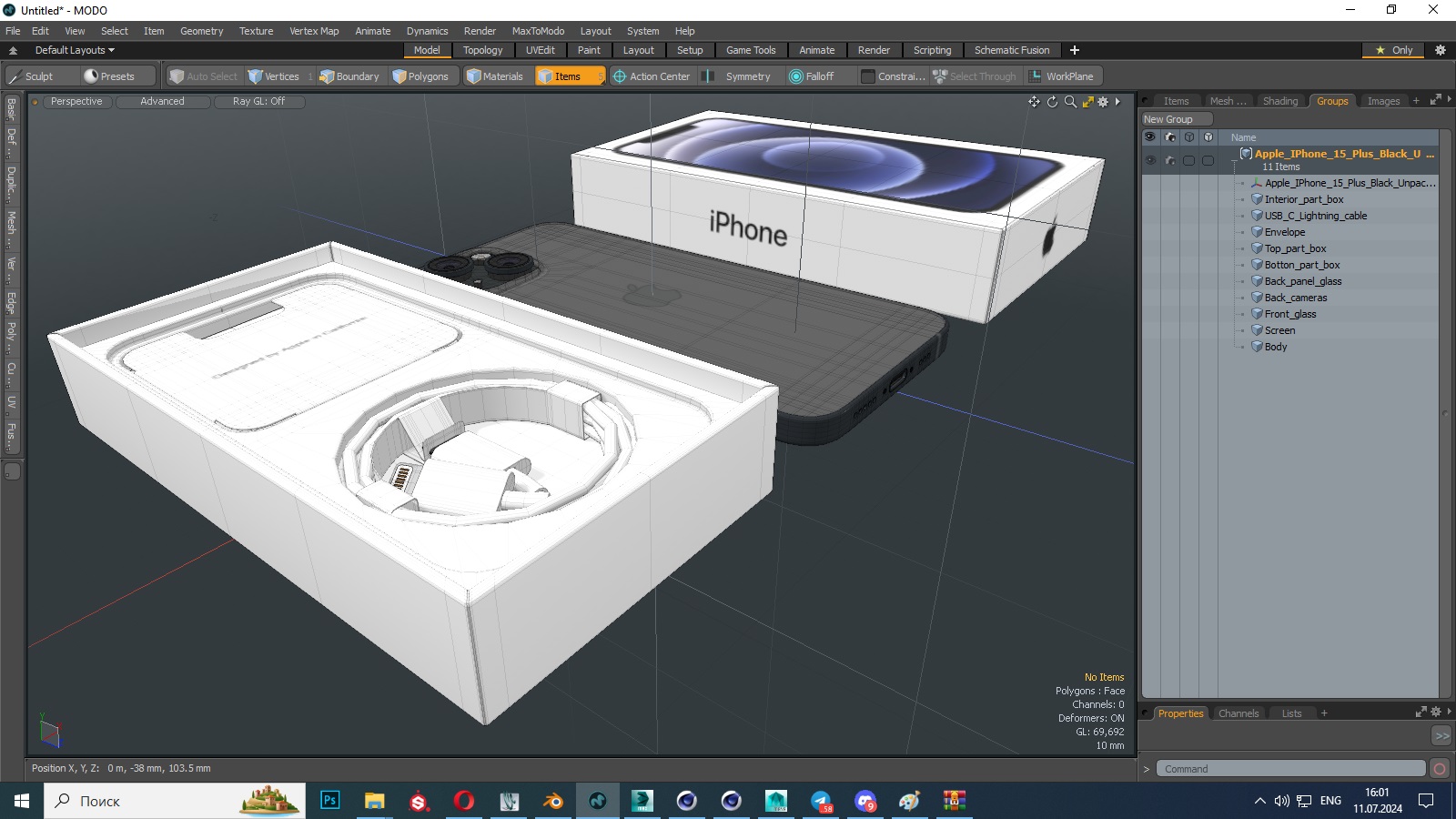Click the Command input field
This screenshot has height=819, width=1456.
tap(1291, 769)
